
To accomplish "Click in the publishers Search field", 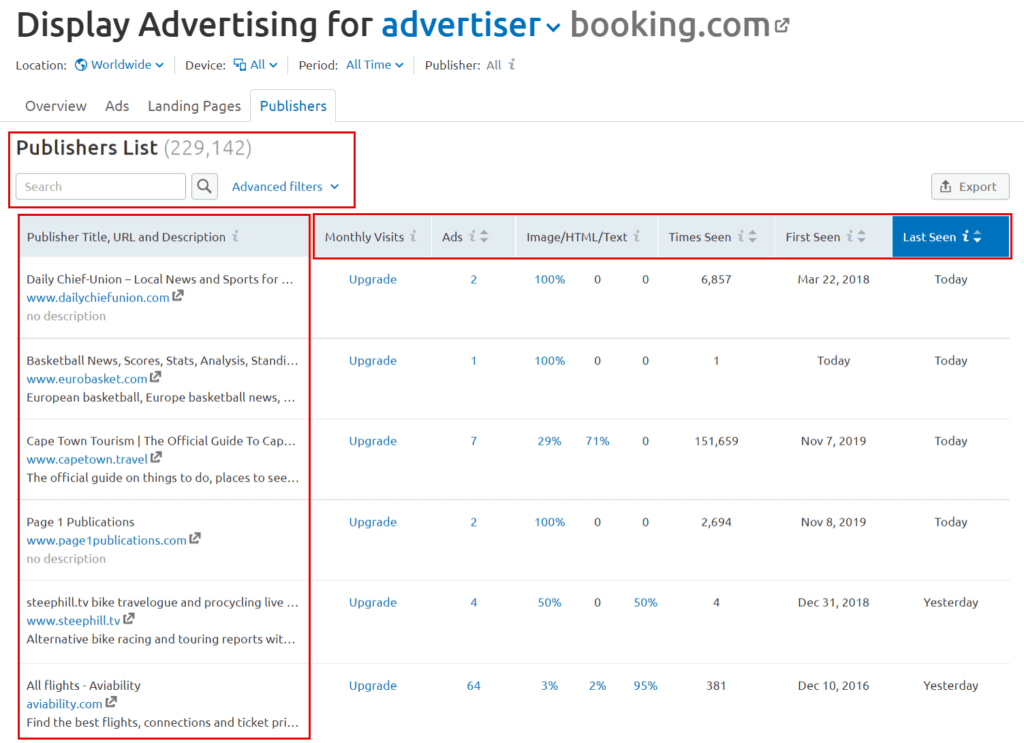I will pos(101,187).
